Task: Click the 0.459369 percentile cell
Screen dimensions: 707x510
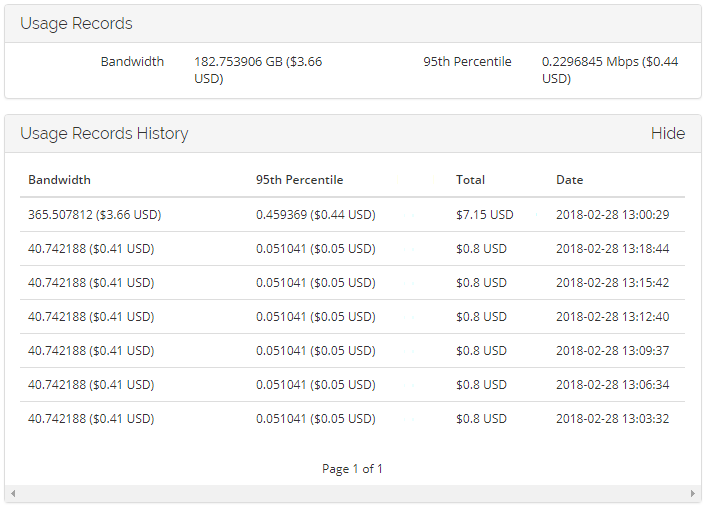Action: pyautogui.click(x=315, y=214)
